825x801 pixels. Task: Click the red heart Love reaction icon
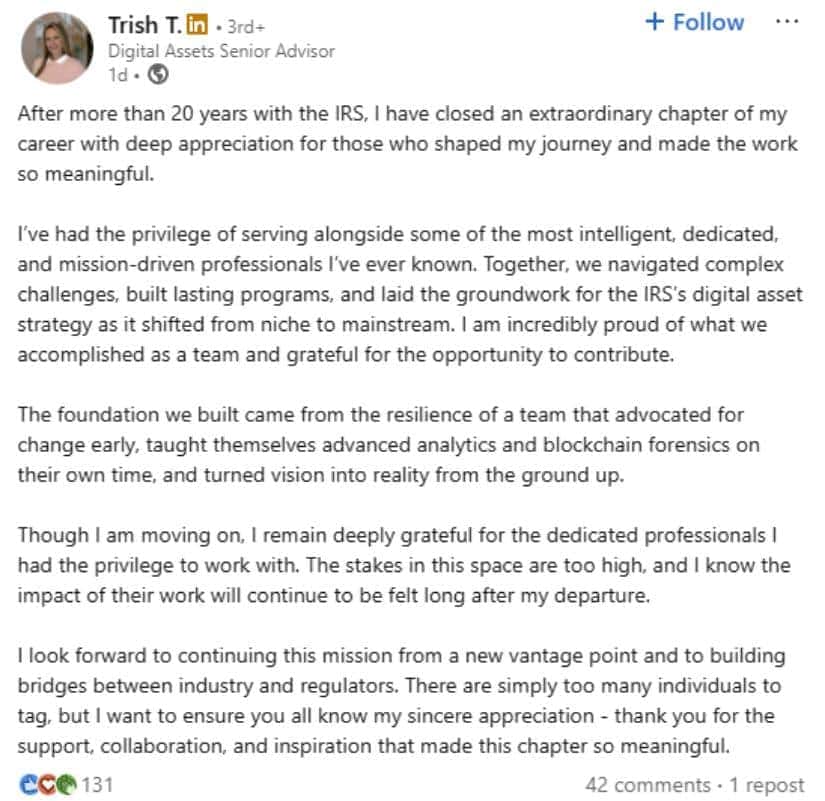pos(47,785)
